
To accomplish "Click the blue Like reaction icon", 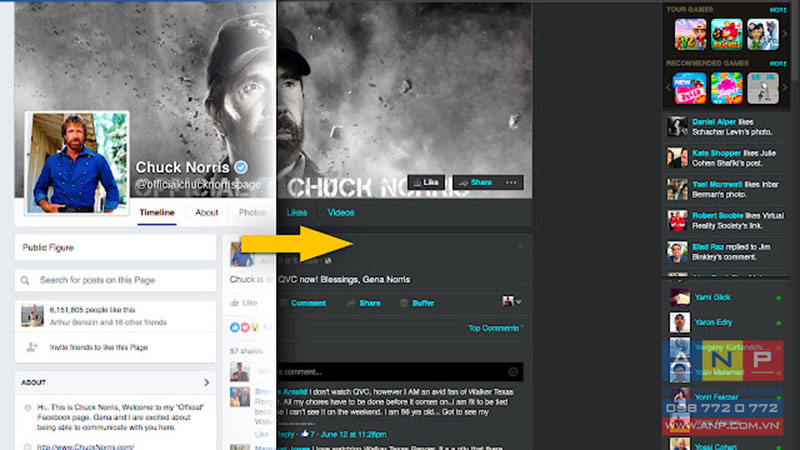I will pos(235,328).
